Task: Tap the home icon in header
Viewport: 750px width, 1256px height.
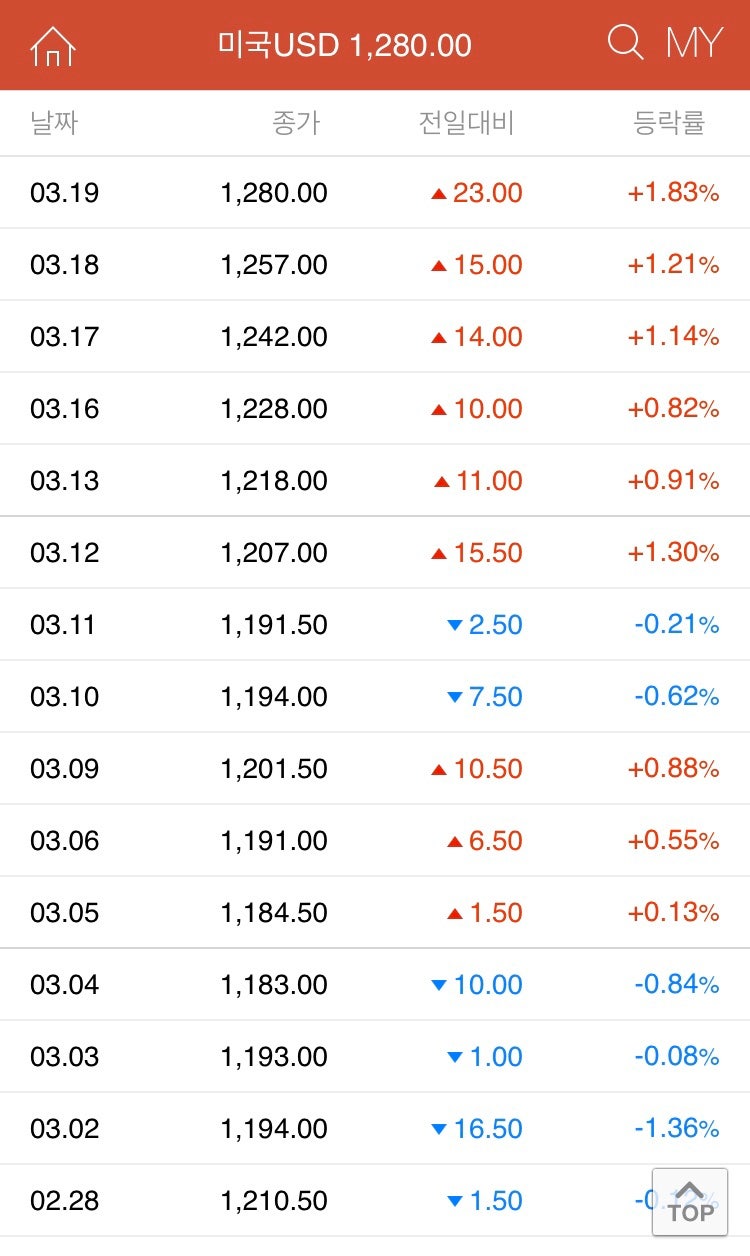Action: [x=53, y=45]
